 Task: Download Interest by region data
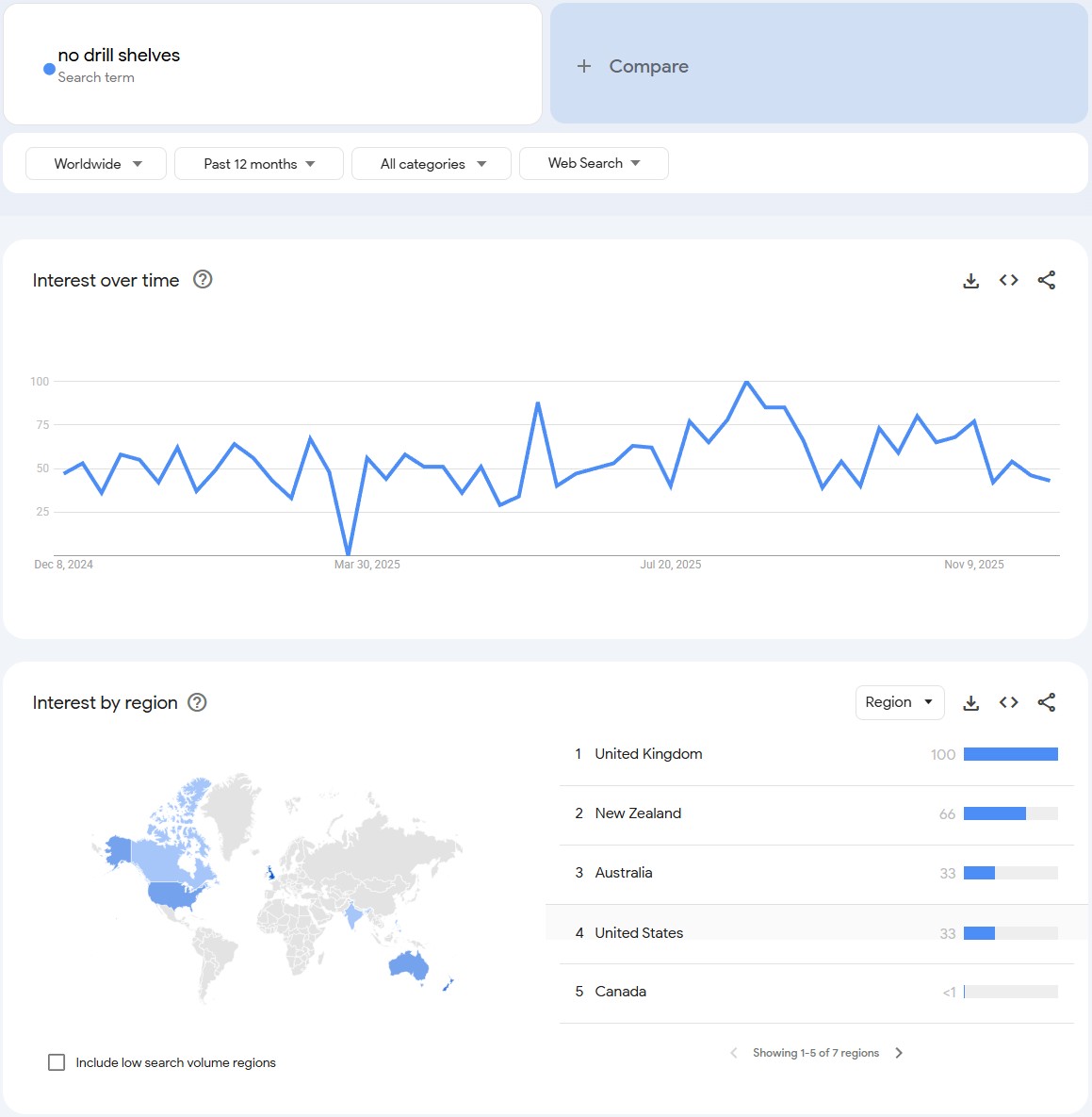(970, 703)
